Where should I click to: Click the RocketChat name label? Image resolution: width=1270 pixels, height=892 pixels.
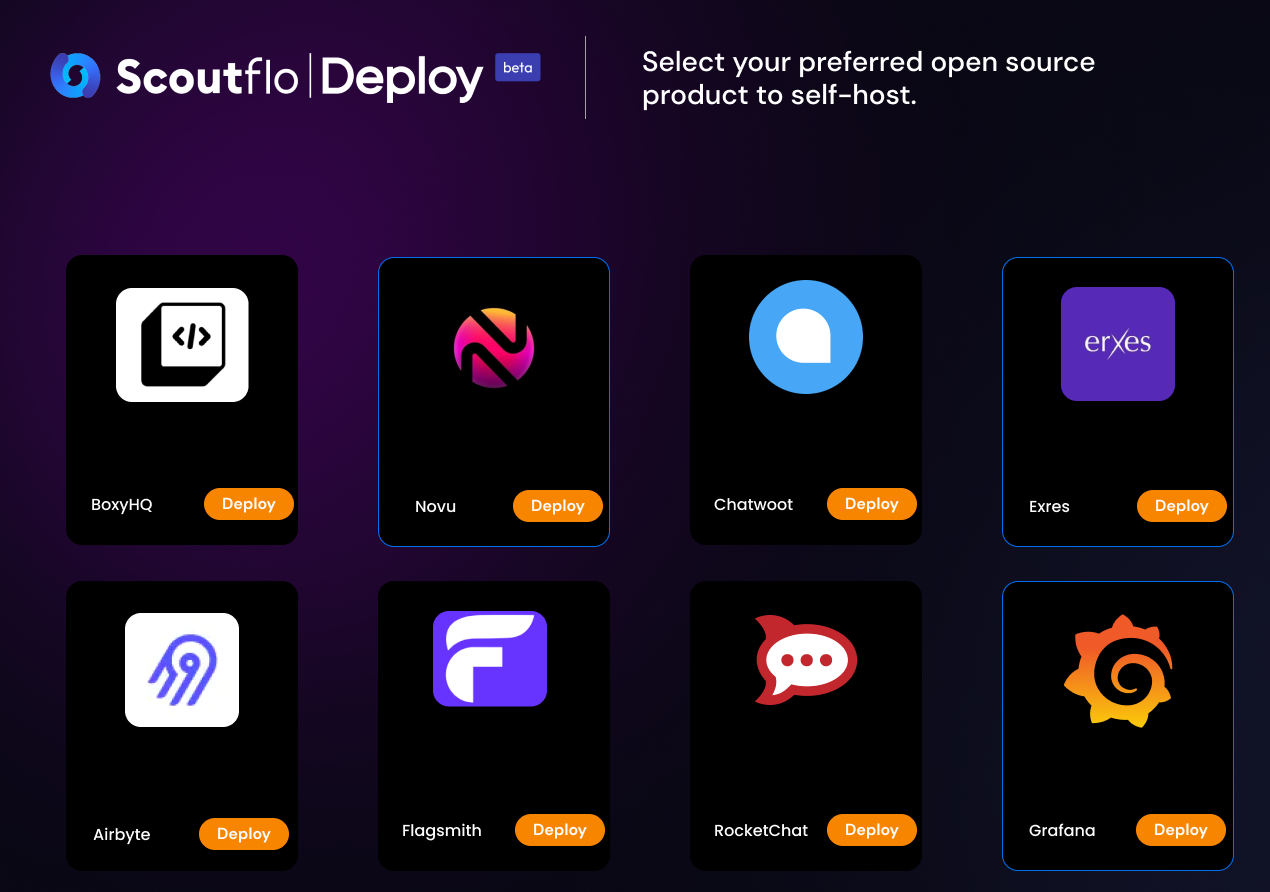coord(761,831)
